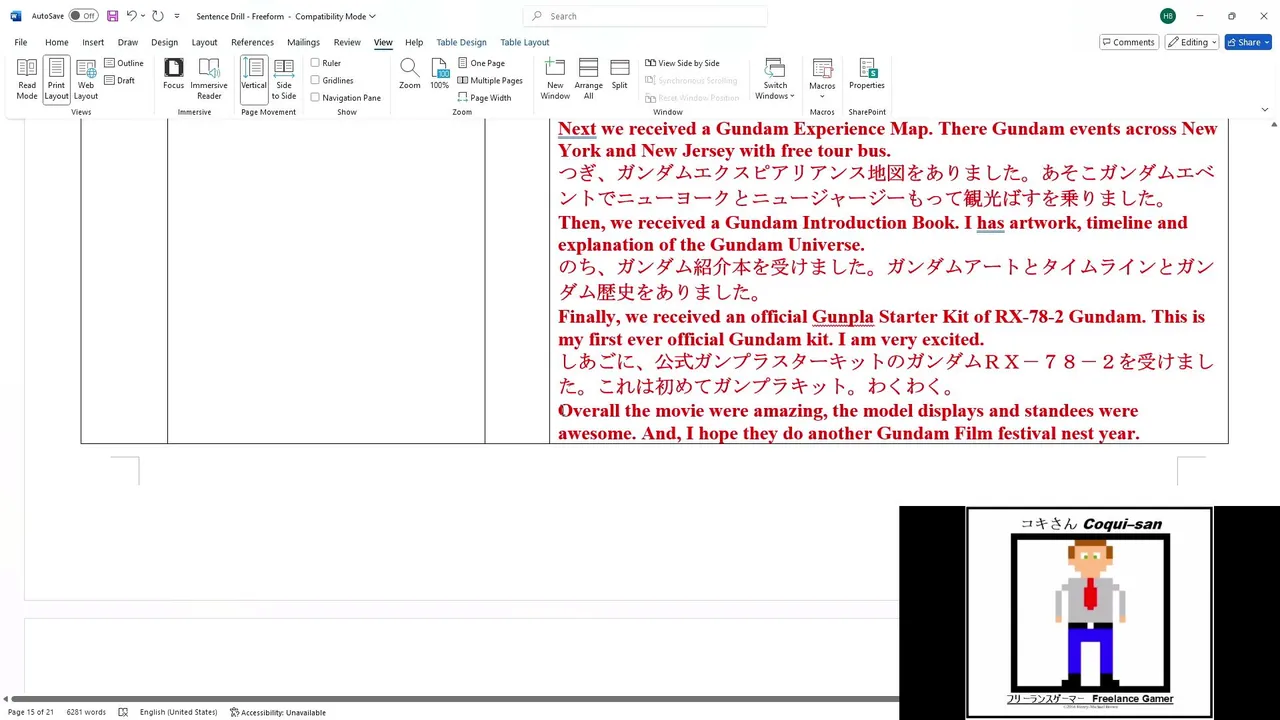The image size is (1280, 720).
Task: Set zoom to 100%
Action: pos(440,74)
